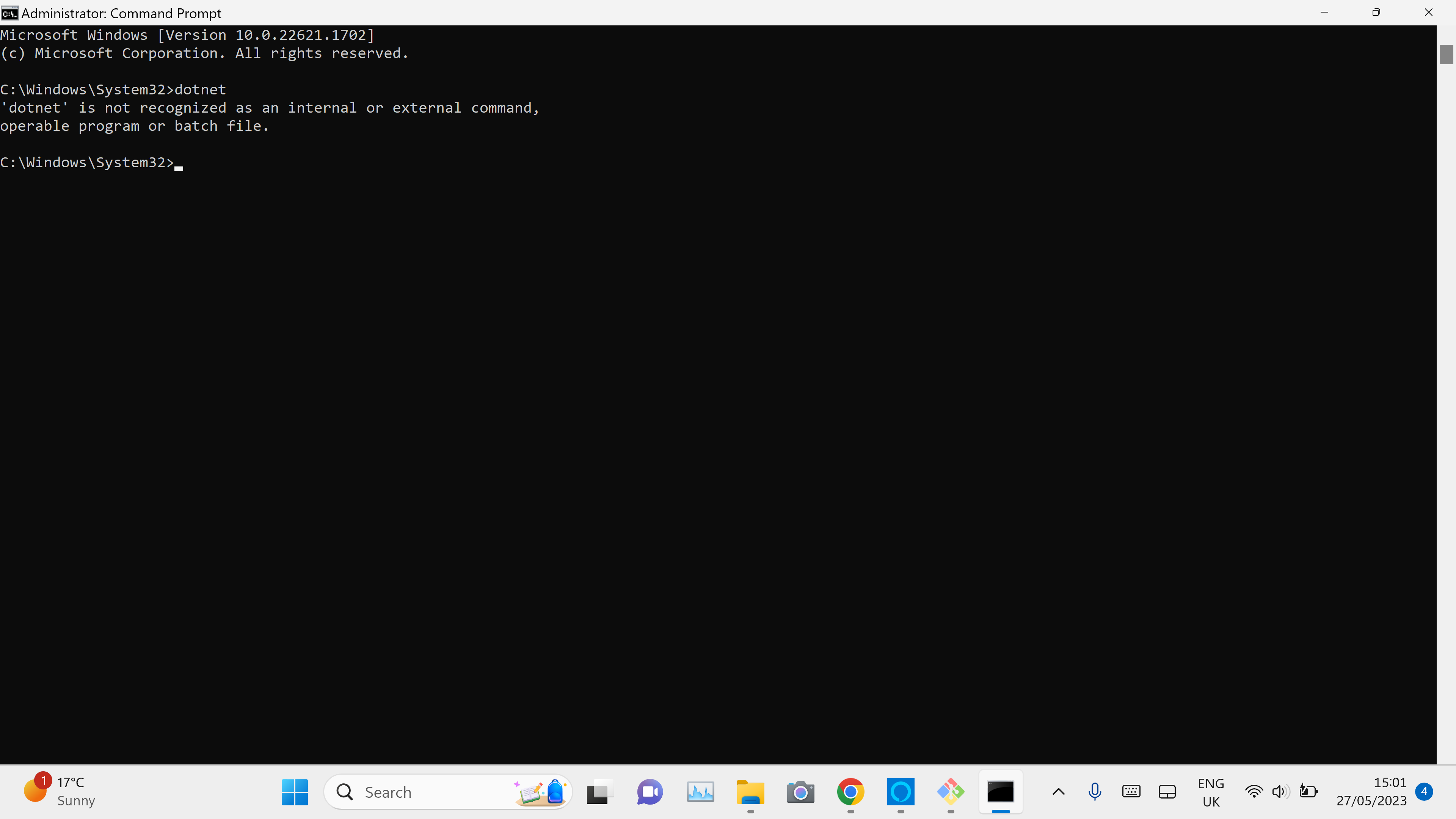Screen dimensions: 1456x819
Task: Open File Explorer from the taskbar
Action: pyautogui.click(x=750, y=792)
